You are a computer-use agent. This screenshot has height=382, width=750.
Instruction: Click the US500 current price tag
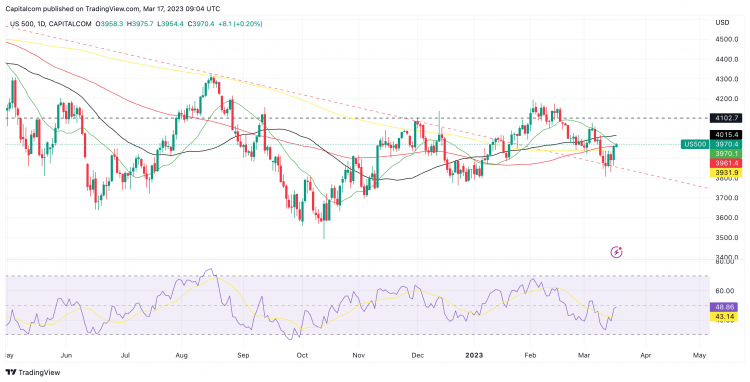pyautogui.click(x=696, y=144)
